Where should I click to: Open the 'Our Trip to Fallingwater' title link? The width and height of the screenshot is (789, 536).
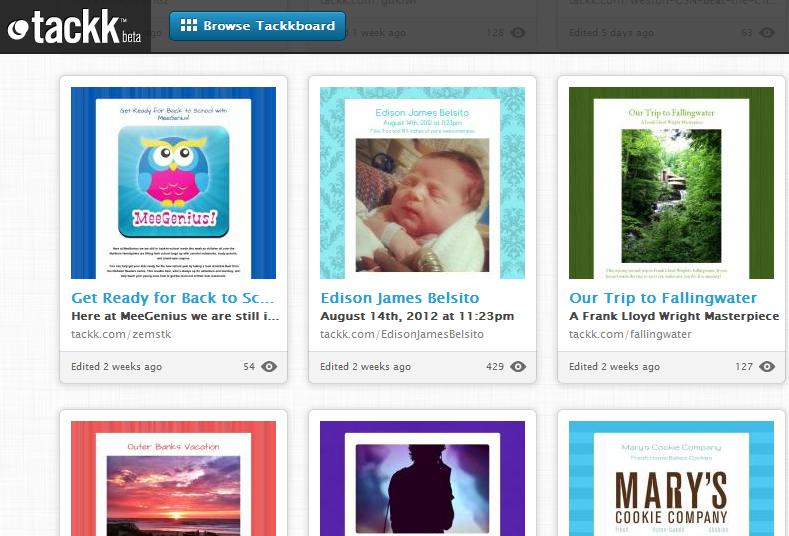[663, 298]
